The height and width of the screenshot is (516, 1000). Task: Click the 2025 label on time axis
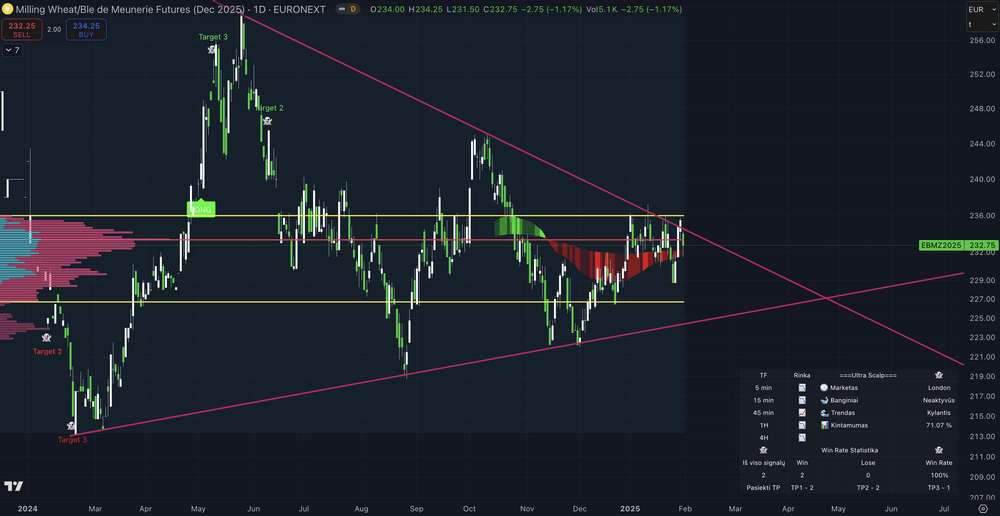[630, 508]
